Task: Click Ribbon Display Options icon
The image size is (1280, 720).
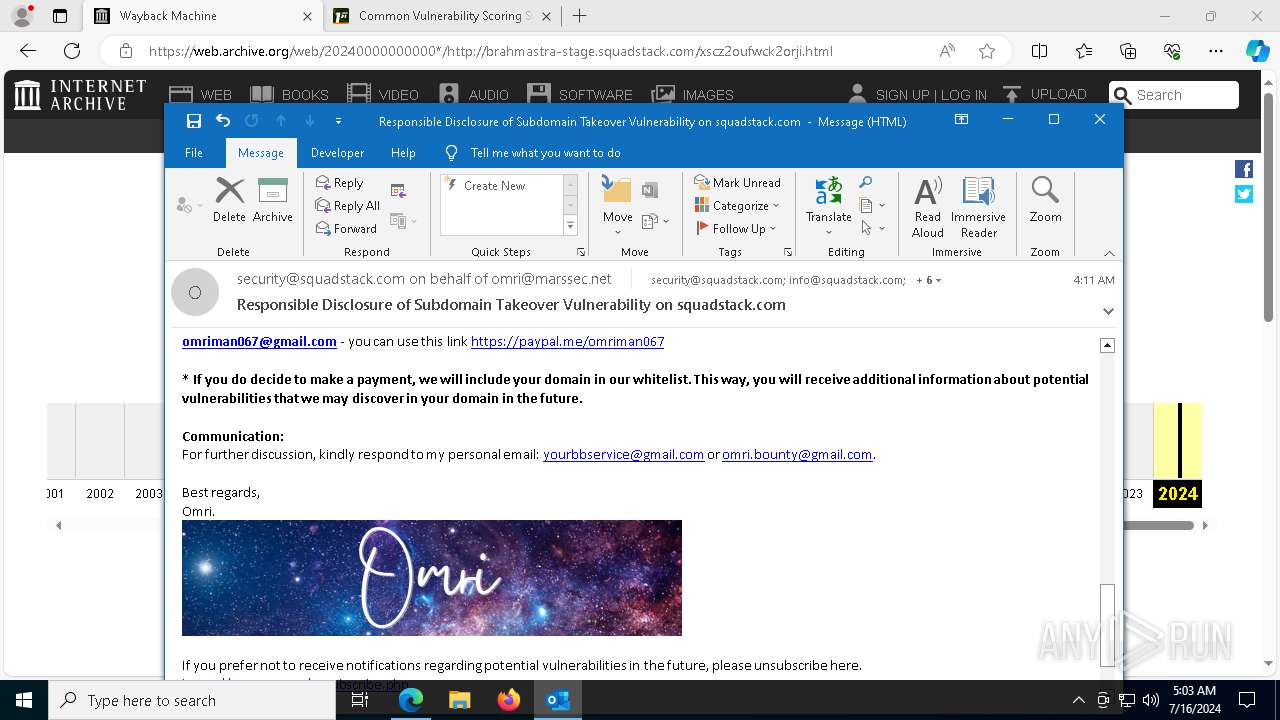Action: [961, 120]
